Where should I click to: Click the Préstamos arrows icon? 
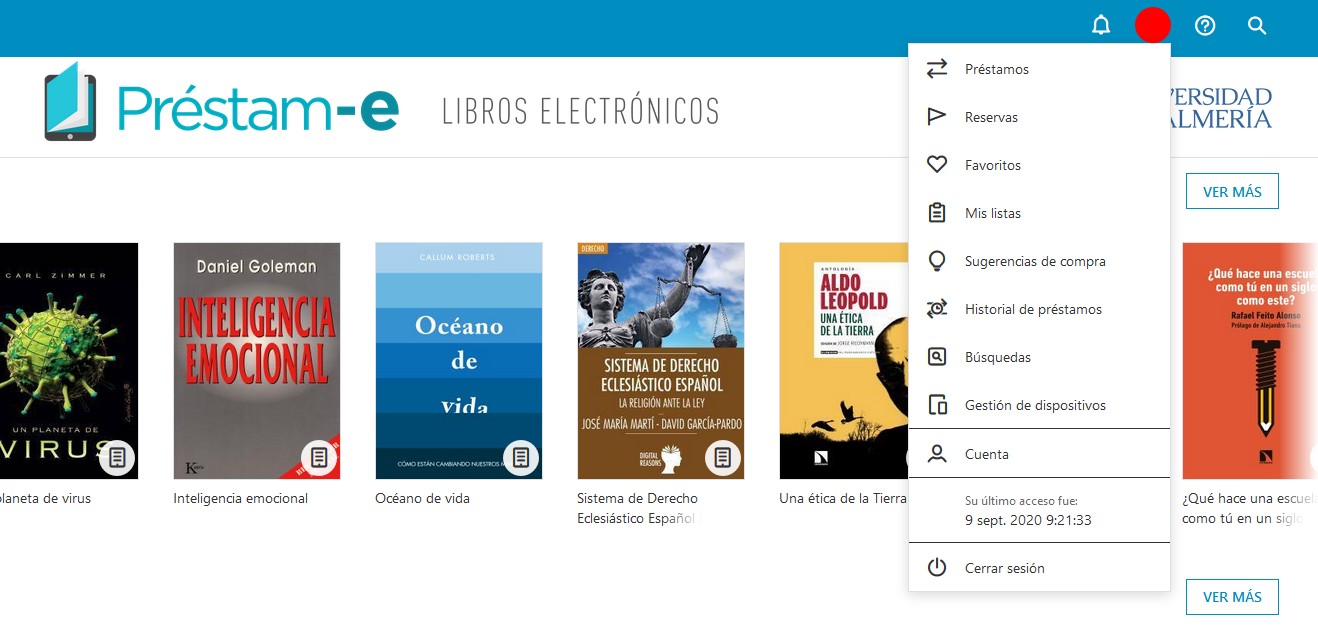click(x=937, y=69)
